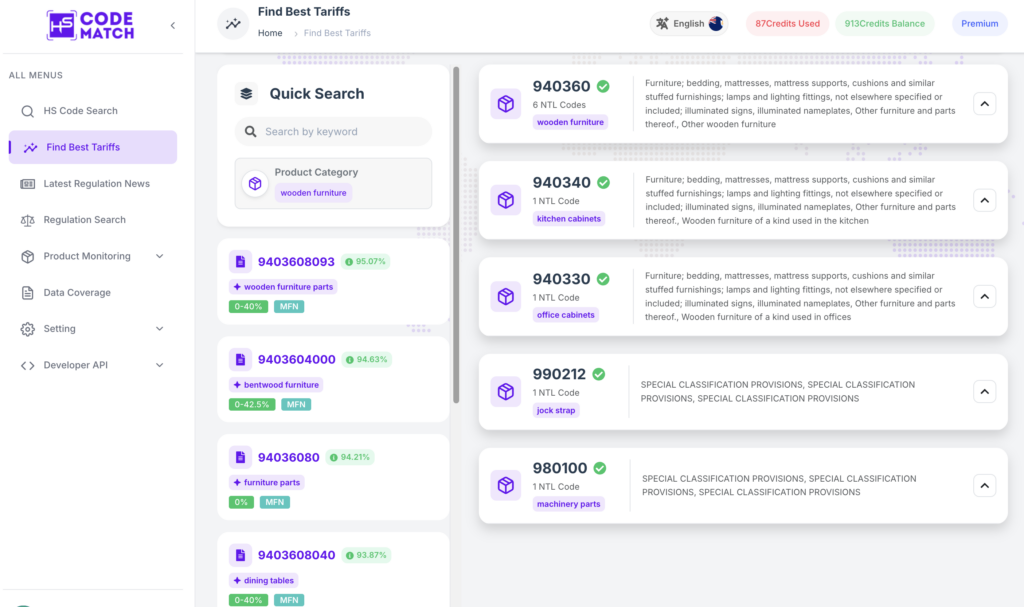Click the 9403608040 document icon
Viewport: 1024px width, 607px height.
point(240,555)
